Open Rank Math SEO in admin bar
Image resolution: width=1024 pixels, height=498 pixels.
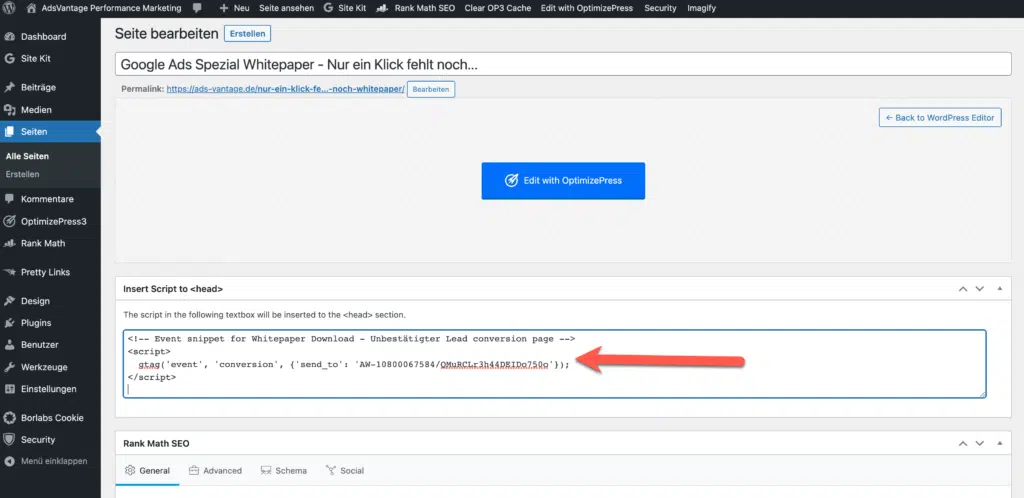(x=416, y=8)
